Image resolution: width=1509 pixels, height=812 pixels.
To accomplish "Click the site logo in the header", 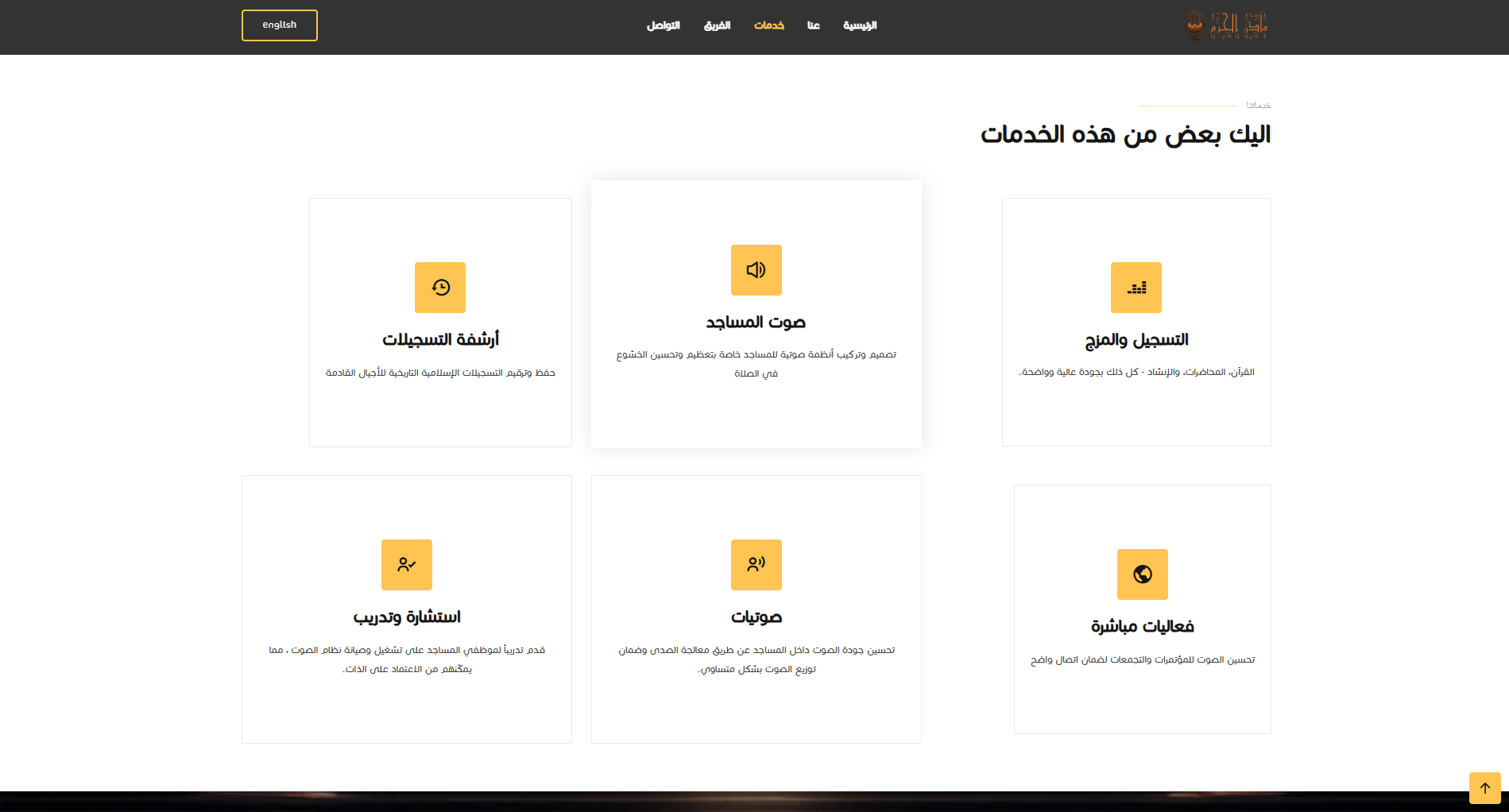I will pyautogui.click(x=1226, y=25).
